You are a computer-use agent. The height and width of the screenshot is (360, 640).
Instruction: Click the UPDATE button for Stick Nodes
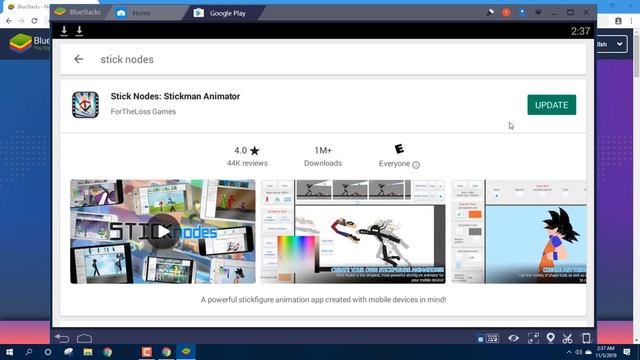tap(551, 105)
